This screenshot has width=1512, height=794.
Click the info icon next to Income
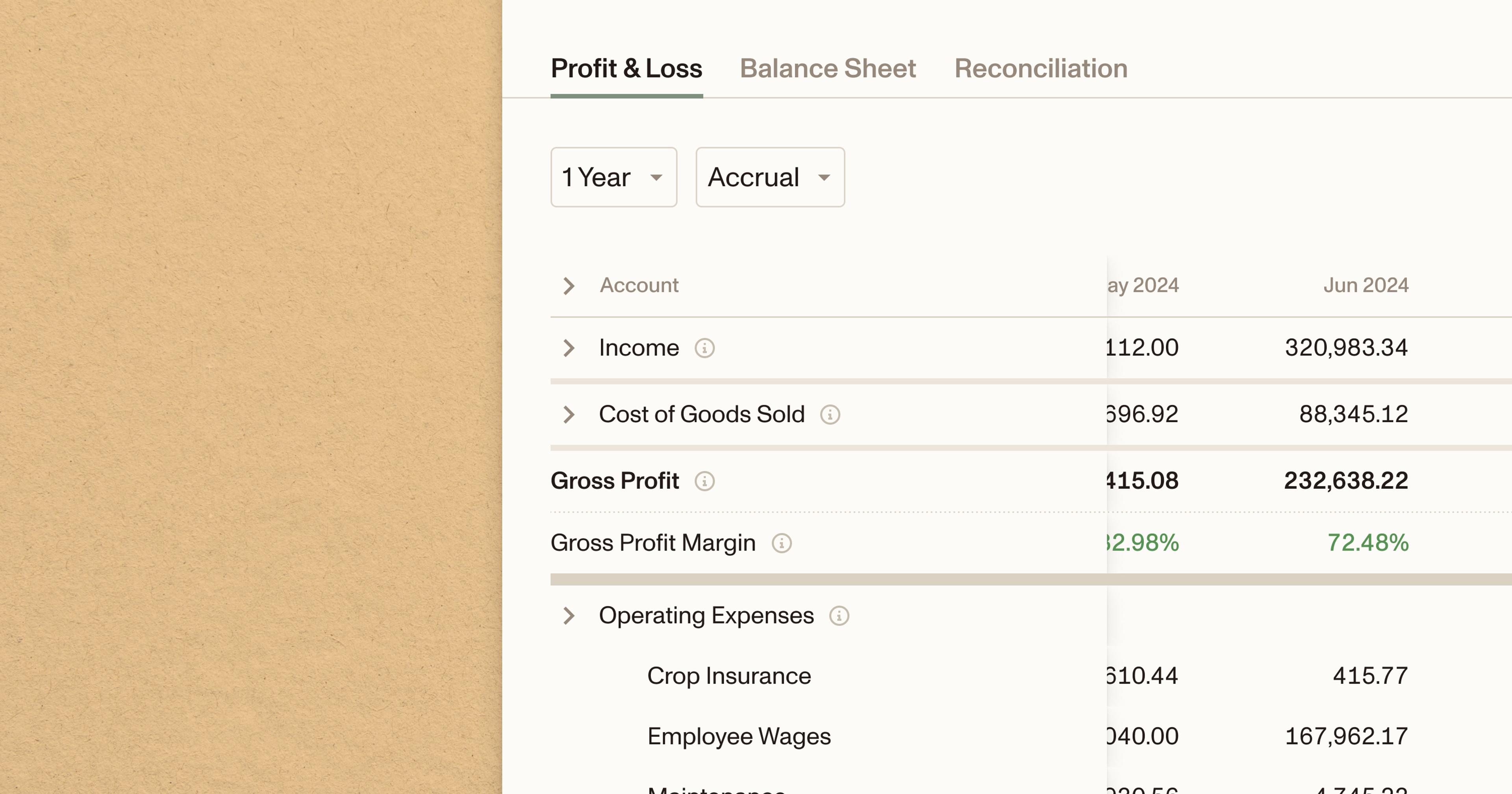(x=704, y=348)
